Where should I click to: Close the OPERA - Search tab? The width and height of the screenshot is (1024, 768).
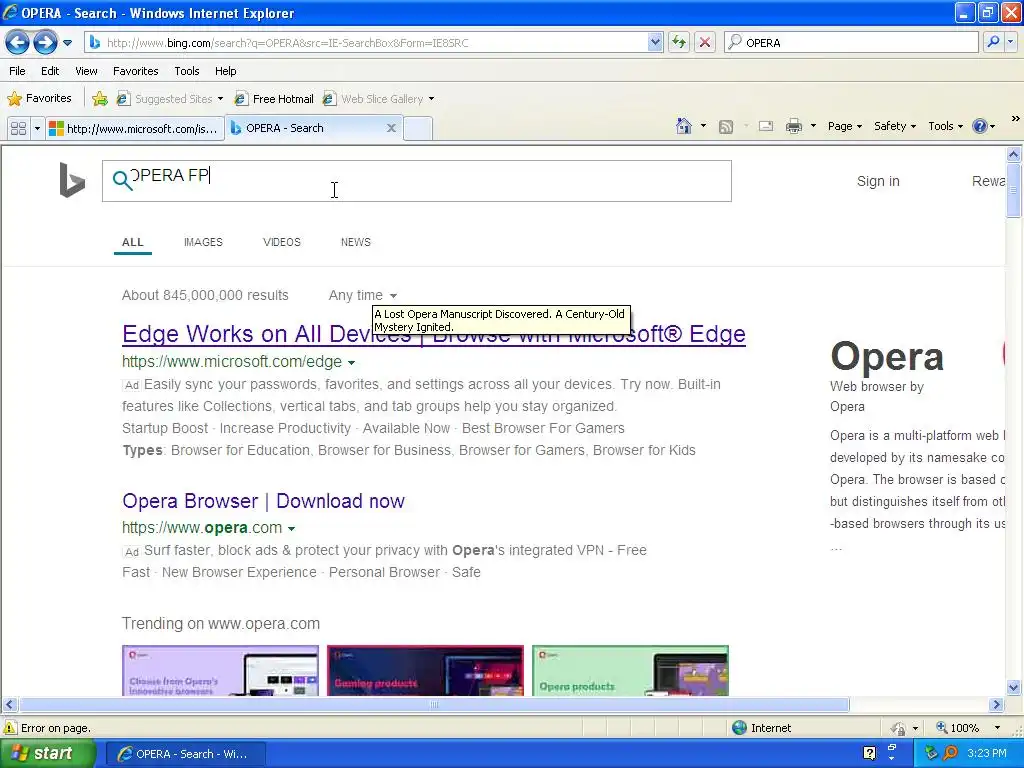click(391, 128)
